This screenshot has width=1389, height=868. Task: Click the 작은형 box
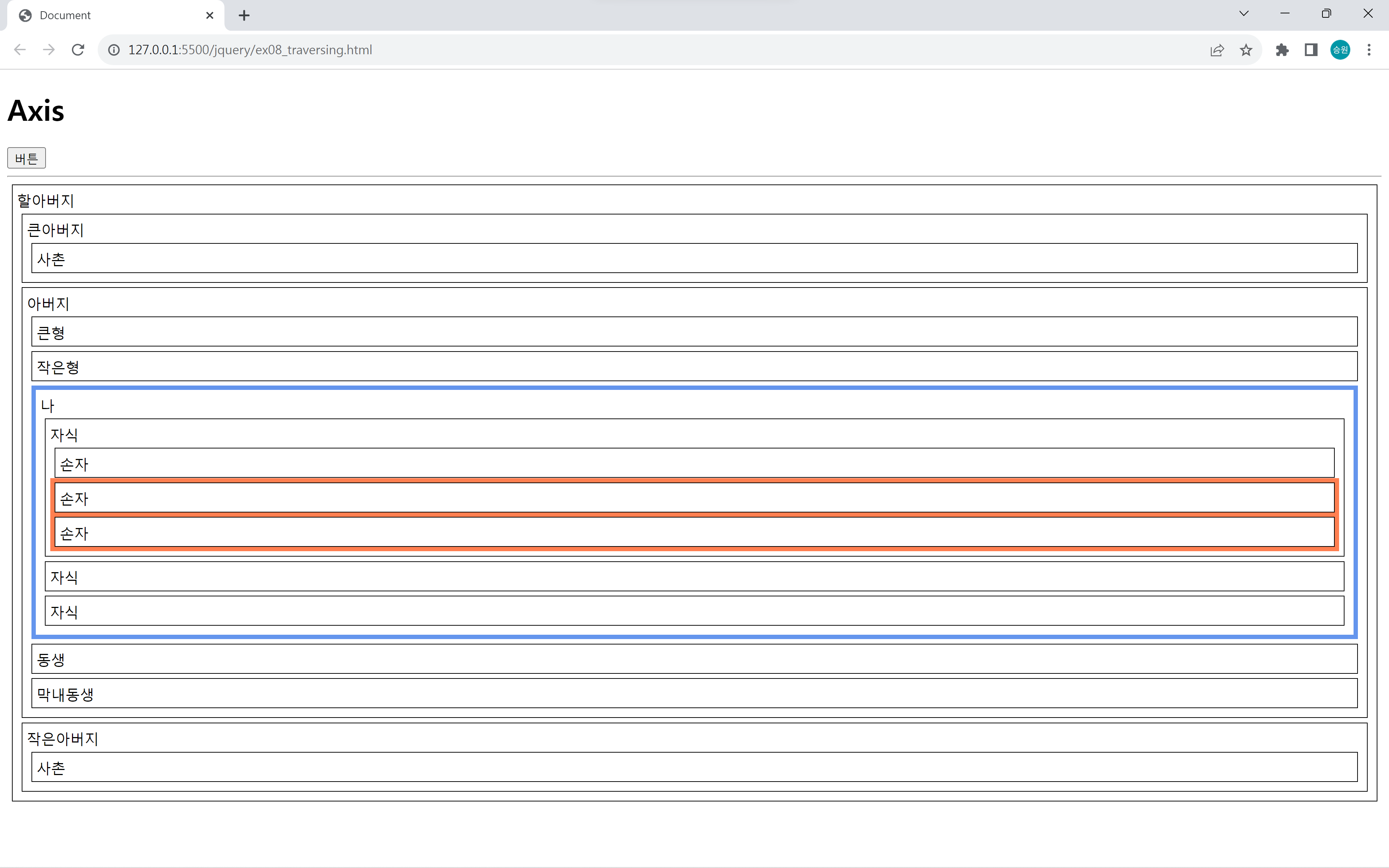pos(694,366)
